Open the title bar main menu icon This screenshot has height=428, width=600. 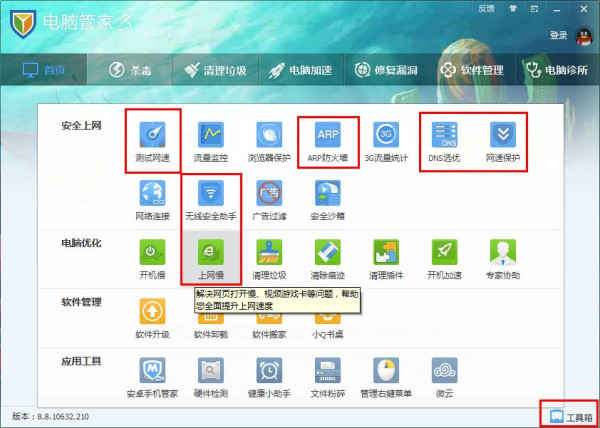pos(535,9)
